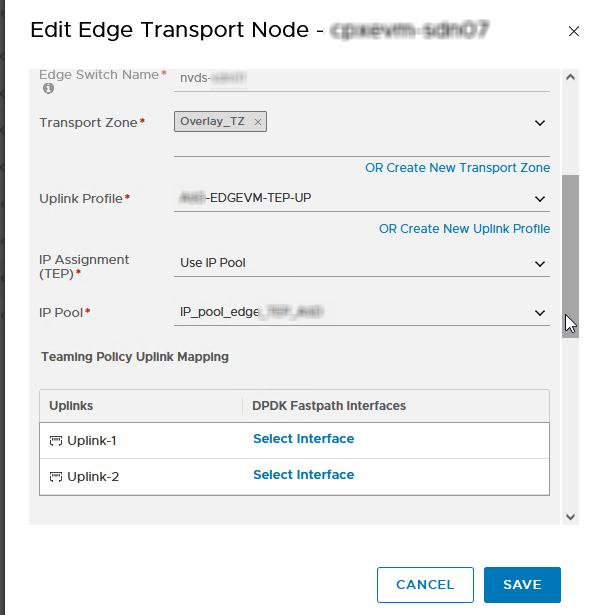The image size is (598, 615).
Task: Remove the Overlay_TZ tag with its x
Action: coord(258,122)
